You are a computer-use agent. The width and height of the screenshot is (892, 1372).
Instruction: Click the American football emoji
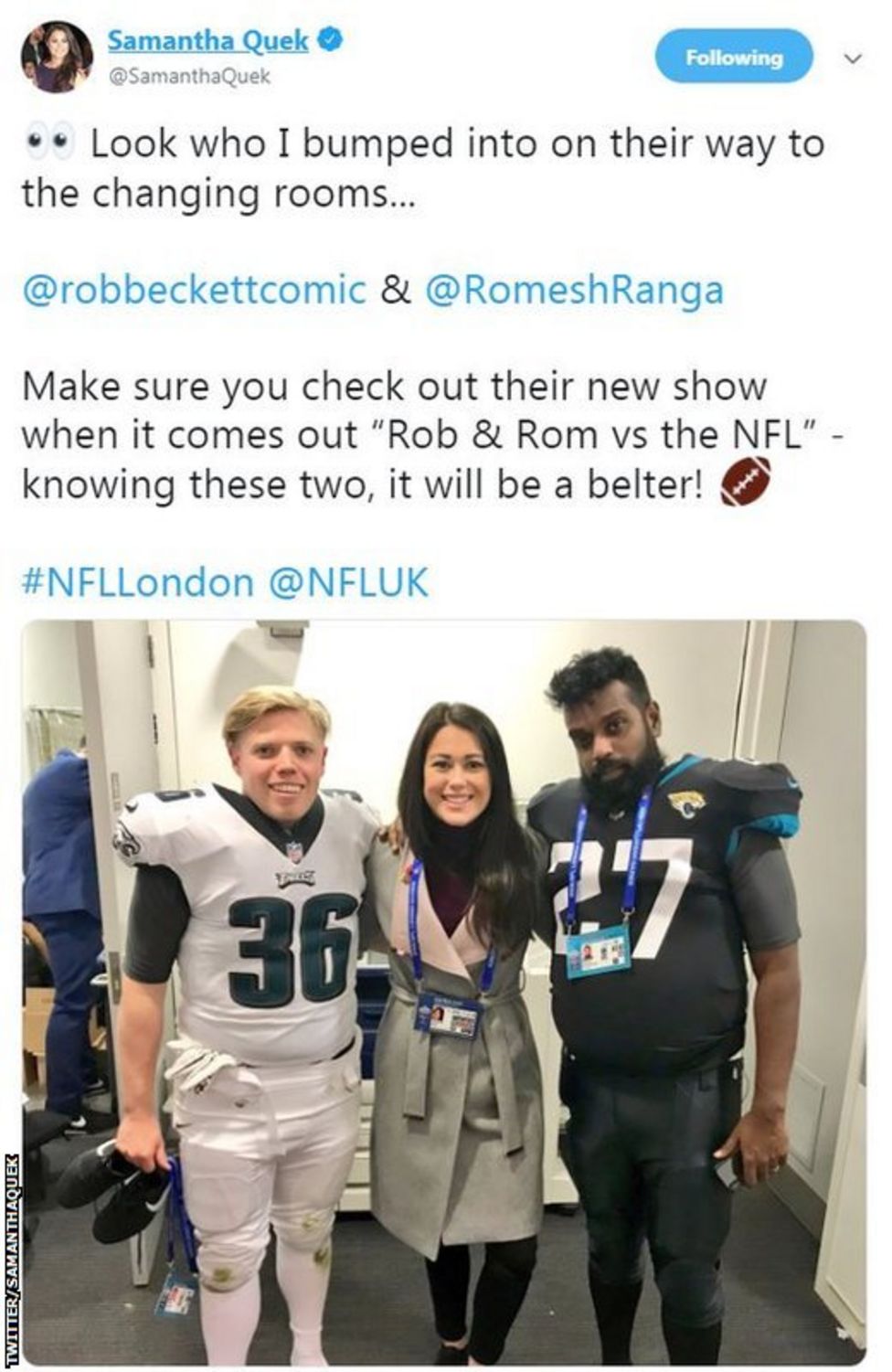pos(745,482)
